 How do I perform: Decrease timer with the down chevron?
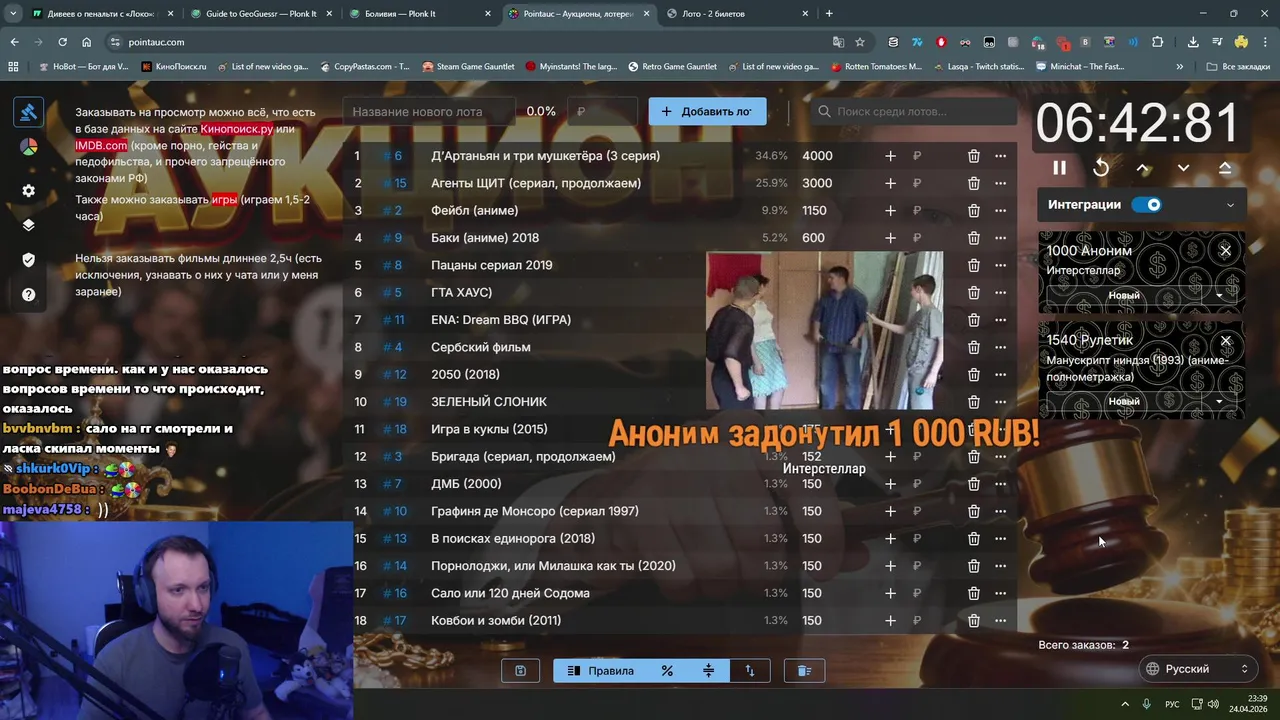point(1183,168)
